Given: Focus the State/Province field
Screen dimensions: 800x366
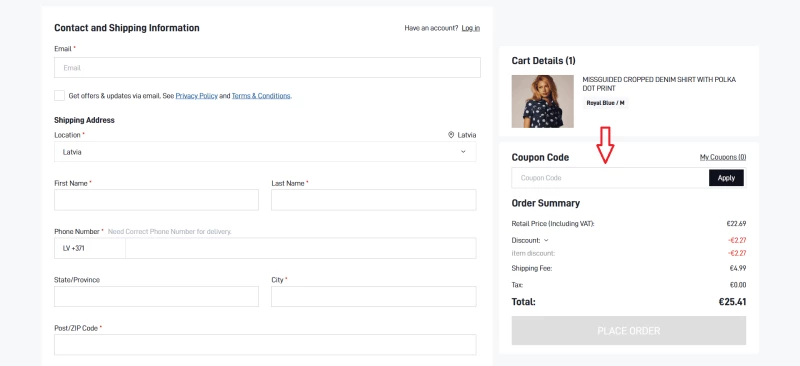Looking at the screenshot, I should tap(156, 297).
